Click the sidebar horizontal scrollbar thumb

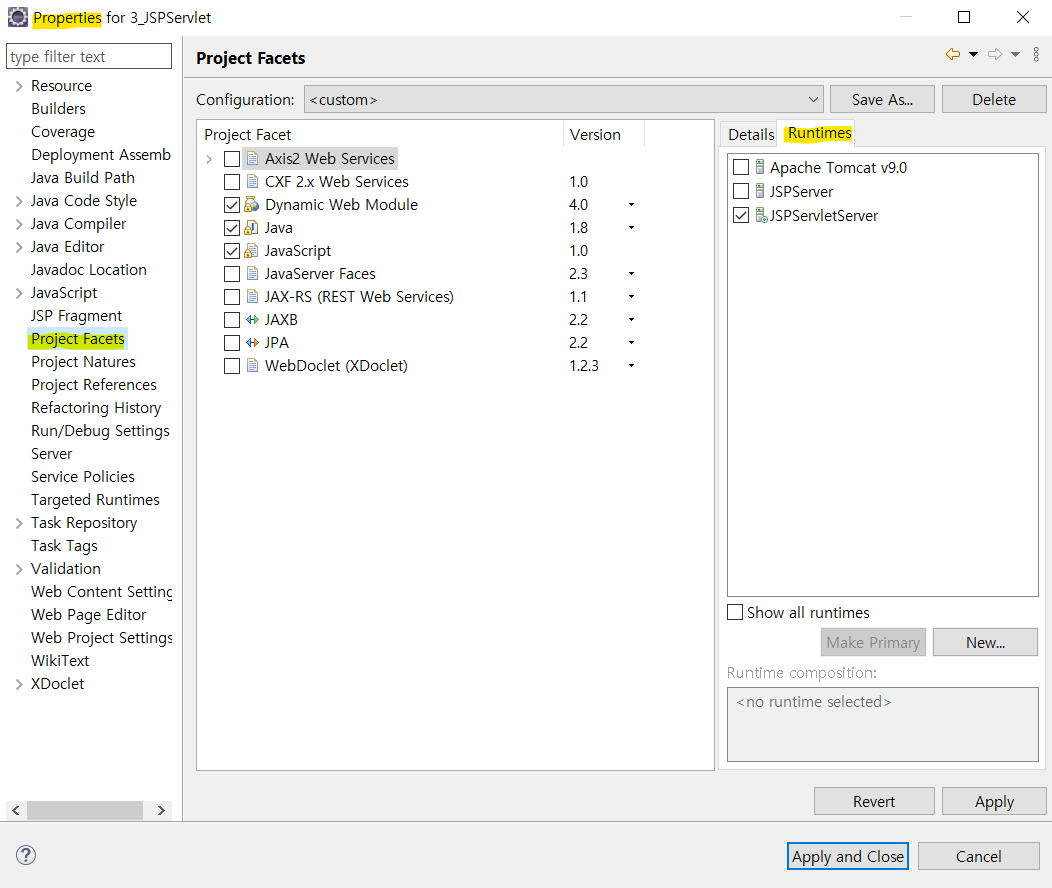click(x=85, y=810)
